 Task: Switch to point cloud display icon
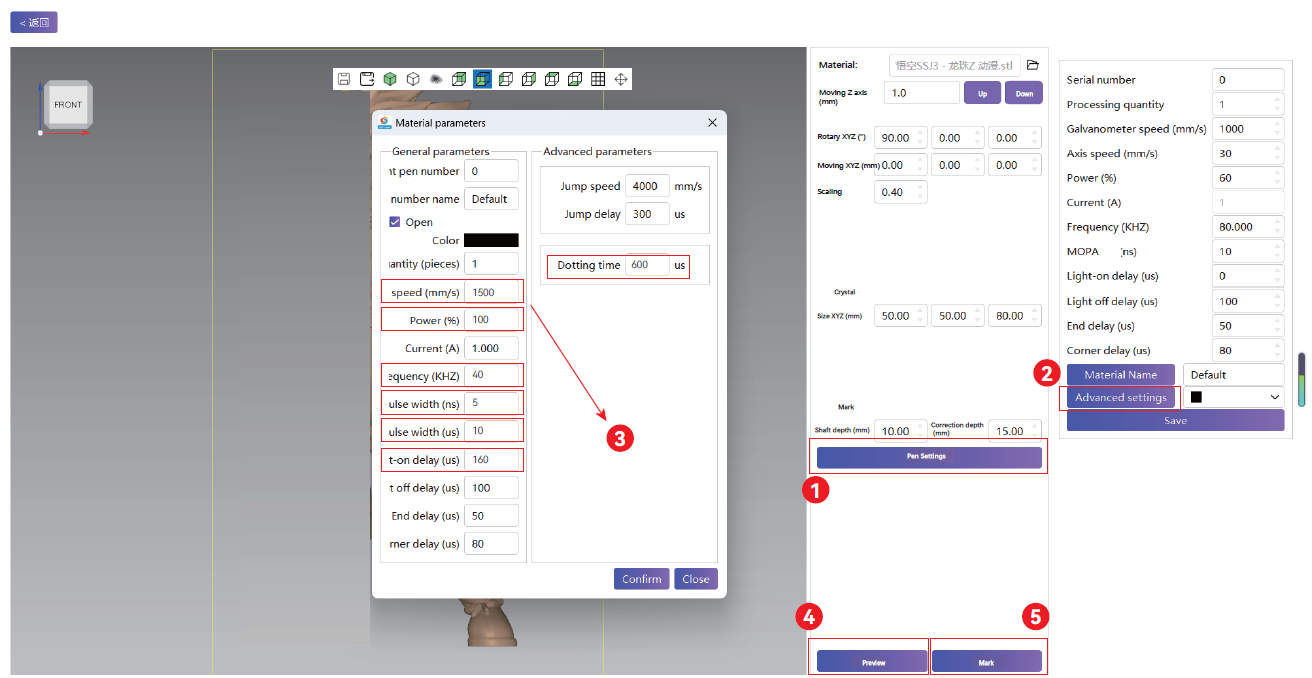436,79
